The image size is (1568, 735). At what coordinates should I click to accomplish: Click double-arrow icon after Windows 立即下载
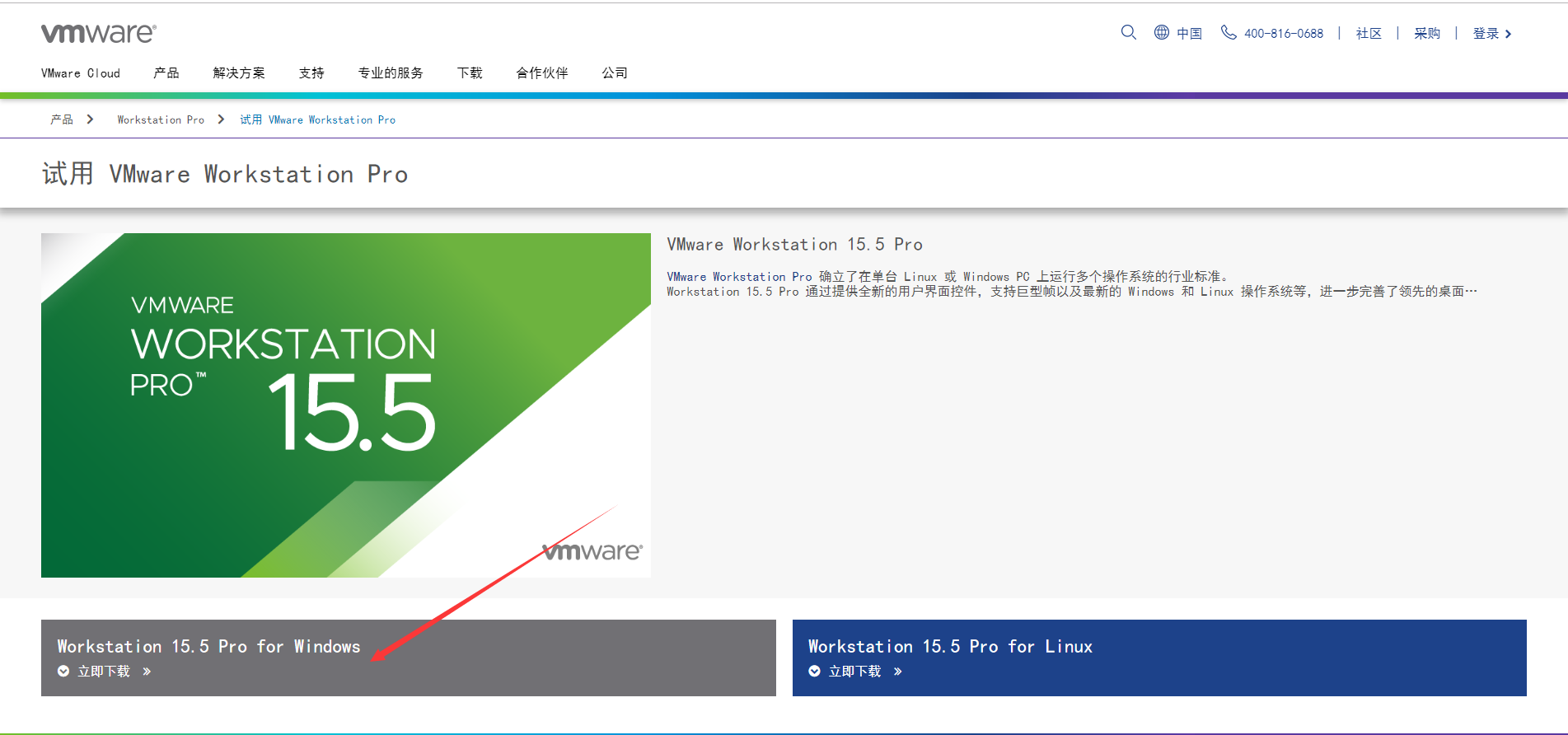(147, 672)
